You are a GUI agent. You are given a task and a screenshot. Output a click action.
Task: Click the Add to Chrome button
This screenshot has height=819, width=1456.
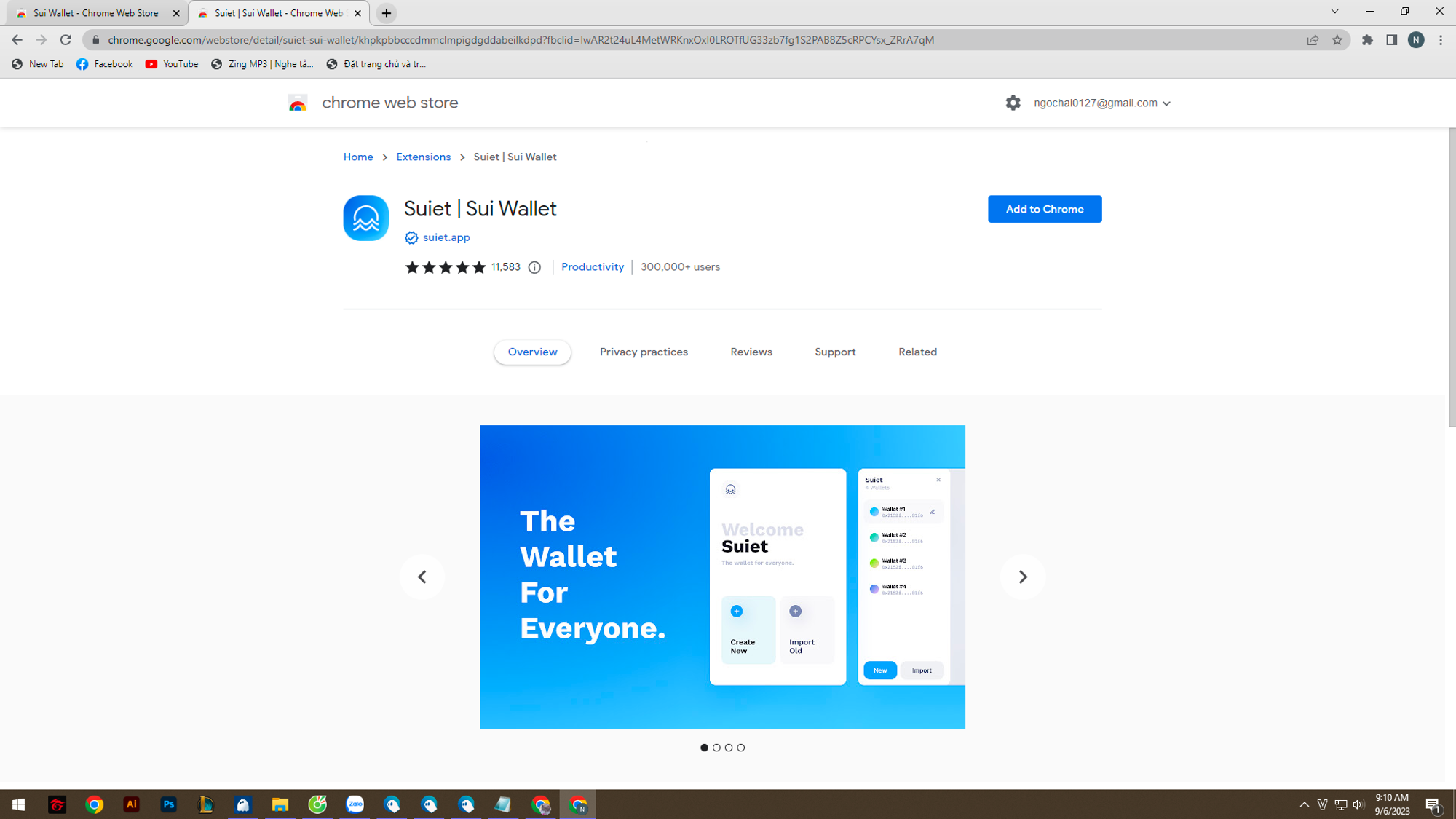[1045, 209]
